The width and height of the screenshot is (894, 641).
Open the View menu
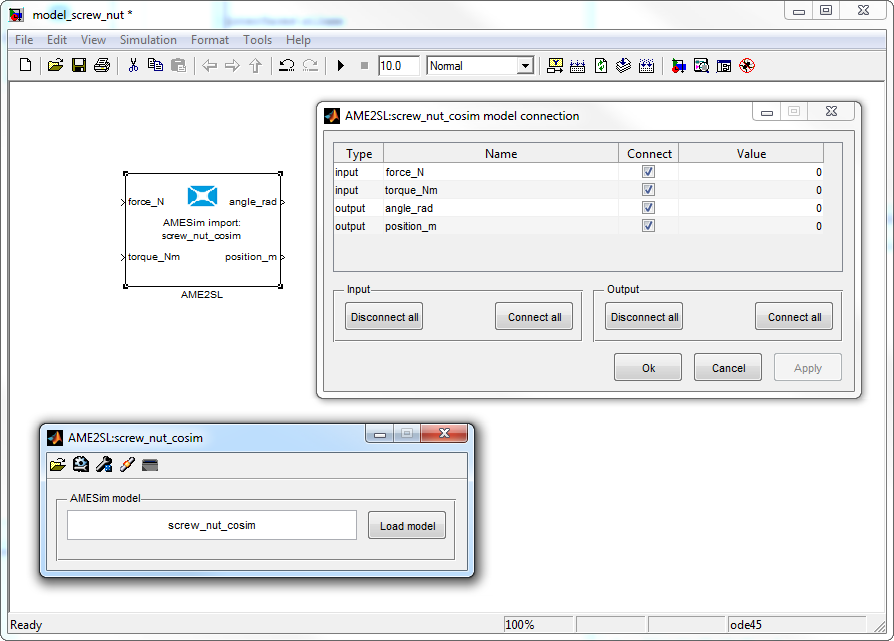click(x=93, y=40)
